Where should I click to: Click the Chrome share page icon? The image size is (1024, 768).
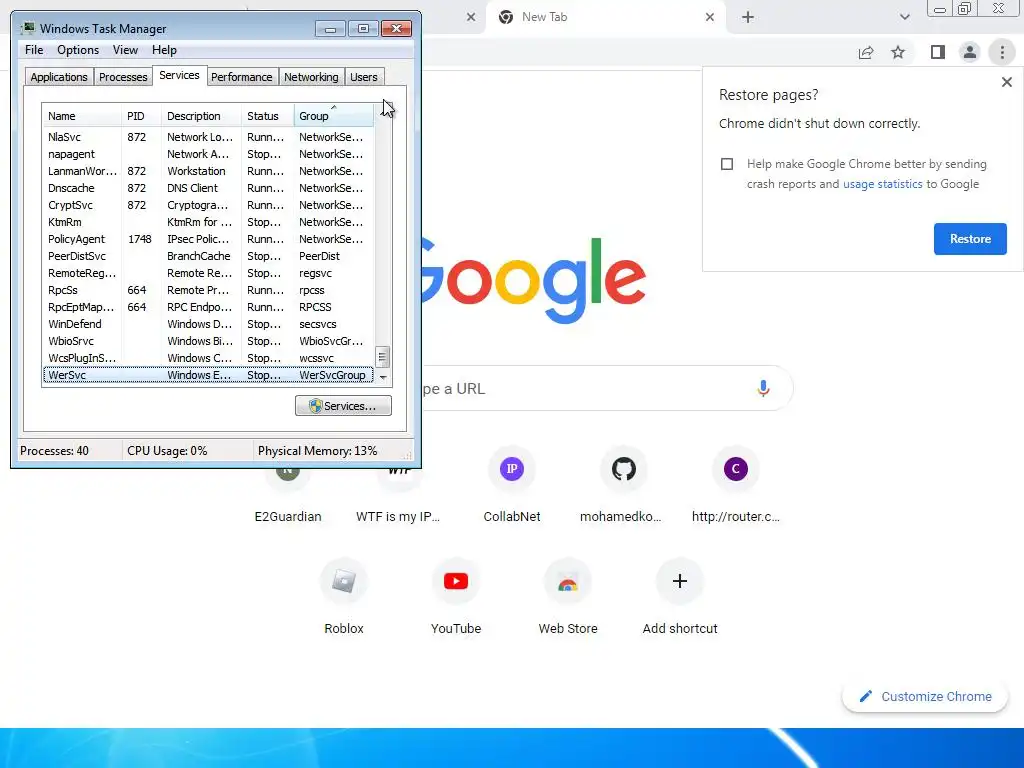click(866, 52)
